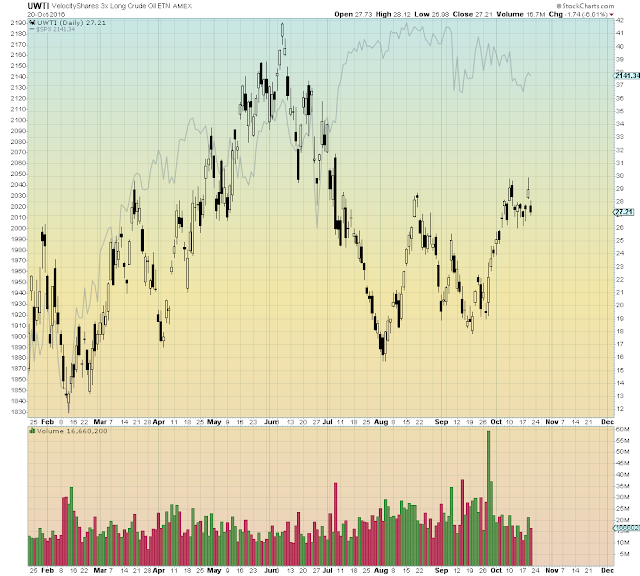This screenshot has height=576, width=640.
Task: Click the Aug label under the price chart
Action: (381, 422)
